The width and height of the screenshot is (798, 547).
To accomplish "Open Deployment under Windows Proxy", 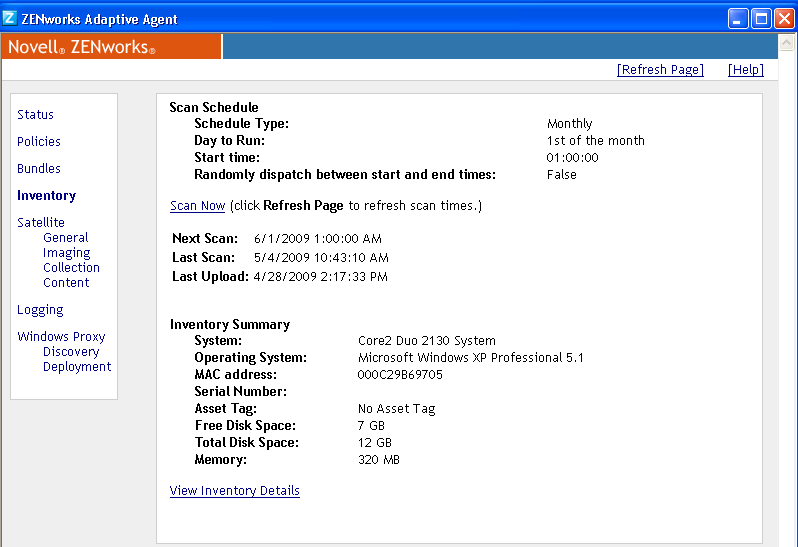I will [x=77, y=367].
